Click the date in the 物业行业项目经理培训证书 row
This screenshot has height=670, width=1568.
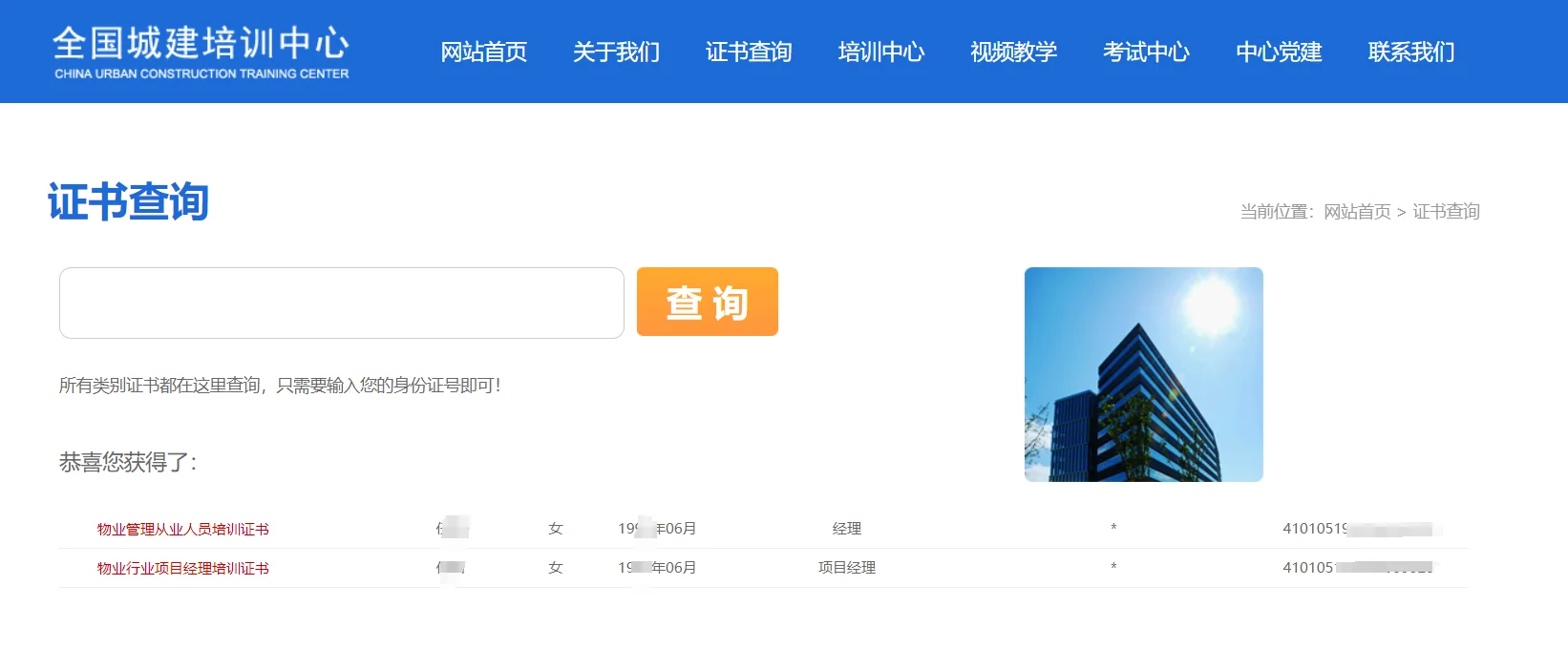click(657, 568)
